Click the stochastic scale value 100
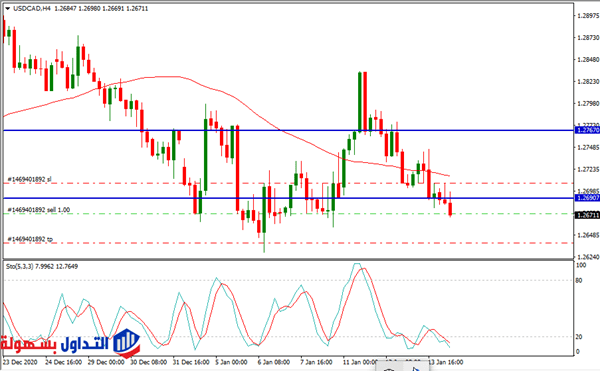The width and height of the screenshot is (600, 371). tap(581, 265)
